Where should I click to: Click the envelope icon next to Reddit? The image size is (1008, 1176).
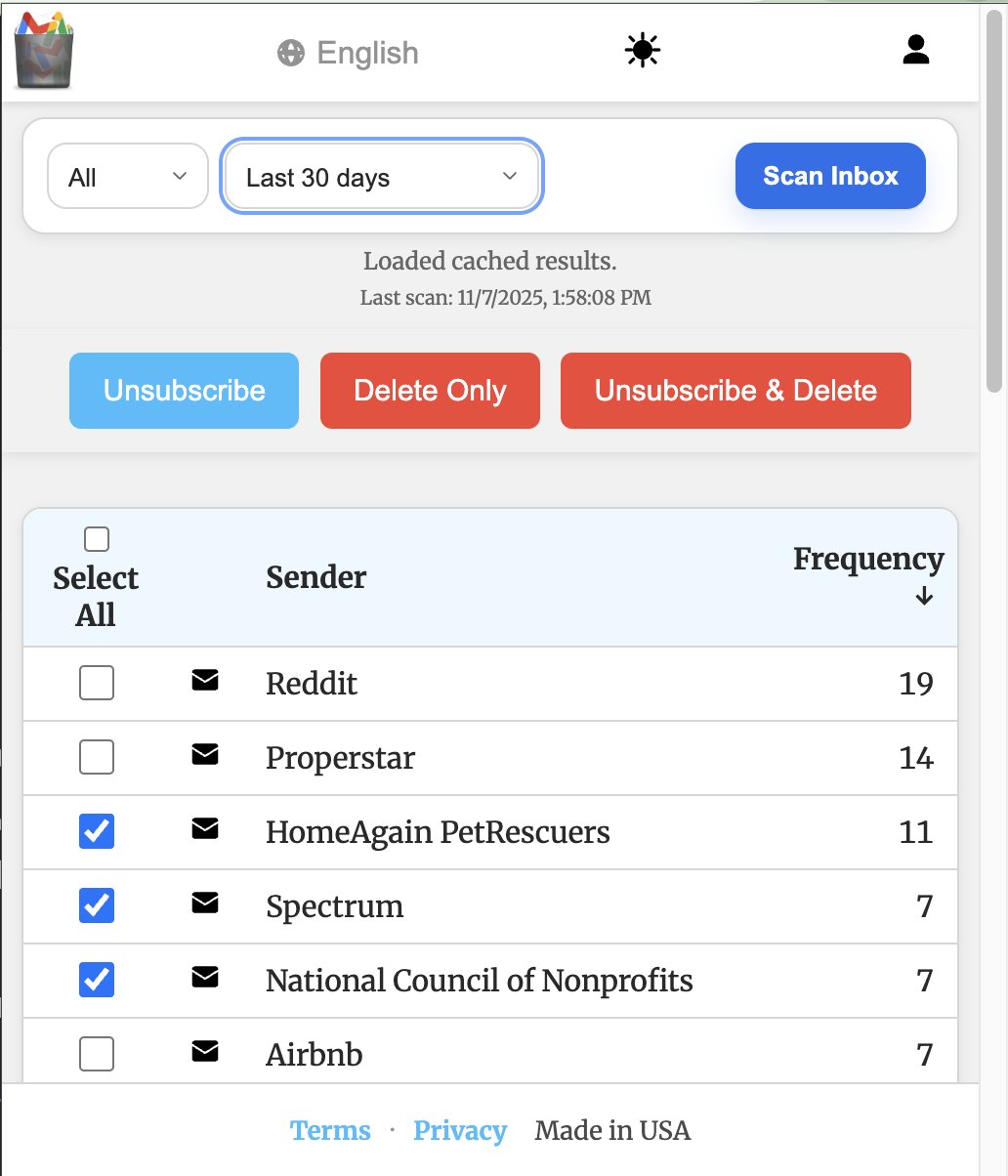[205, 681]
